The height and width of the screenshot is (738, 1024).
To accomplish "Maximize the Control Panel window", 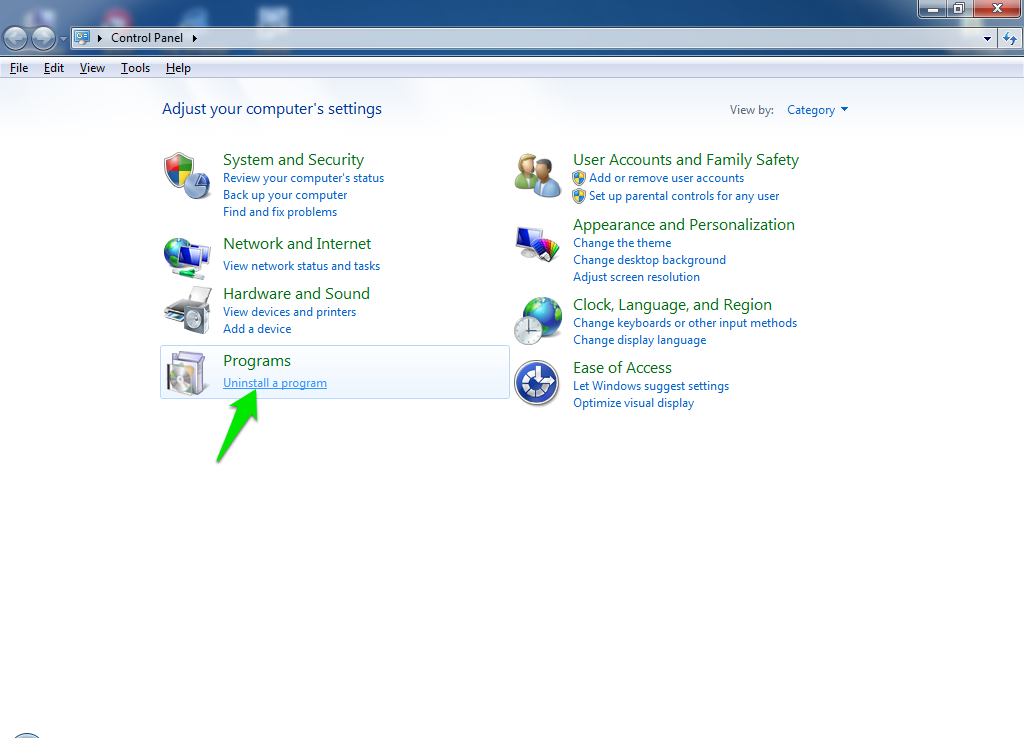I will [x=959, y=8].
